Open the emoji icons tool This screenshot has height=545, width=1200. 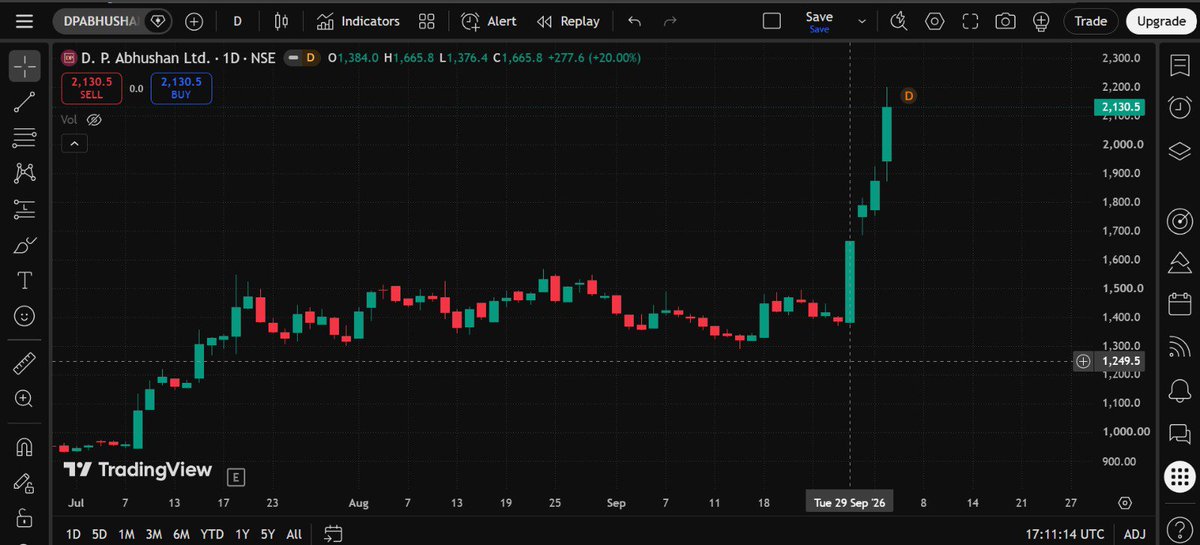[x=25, y=316]
